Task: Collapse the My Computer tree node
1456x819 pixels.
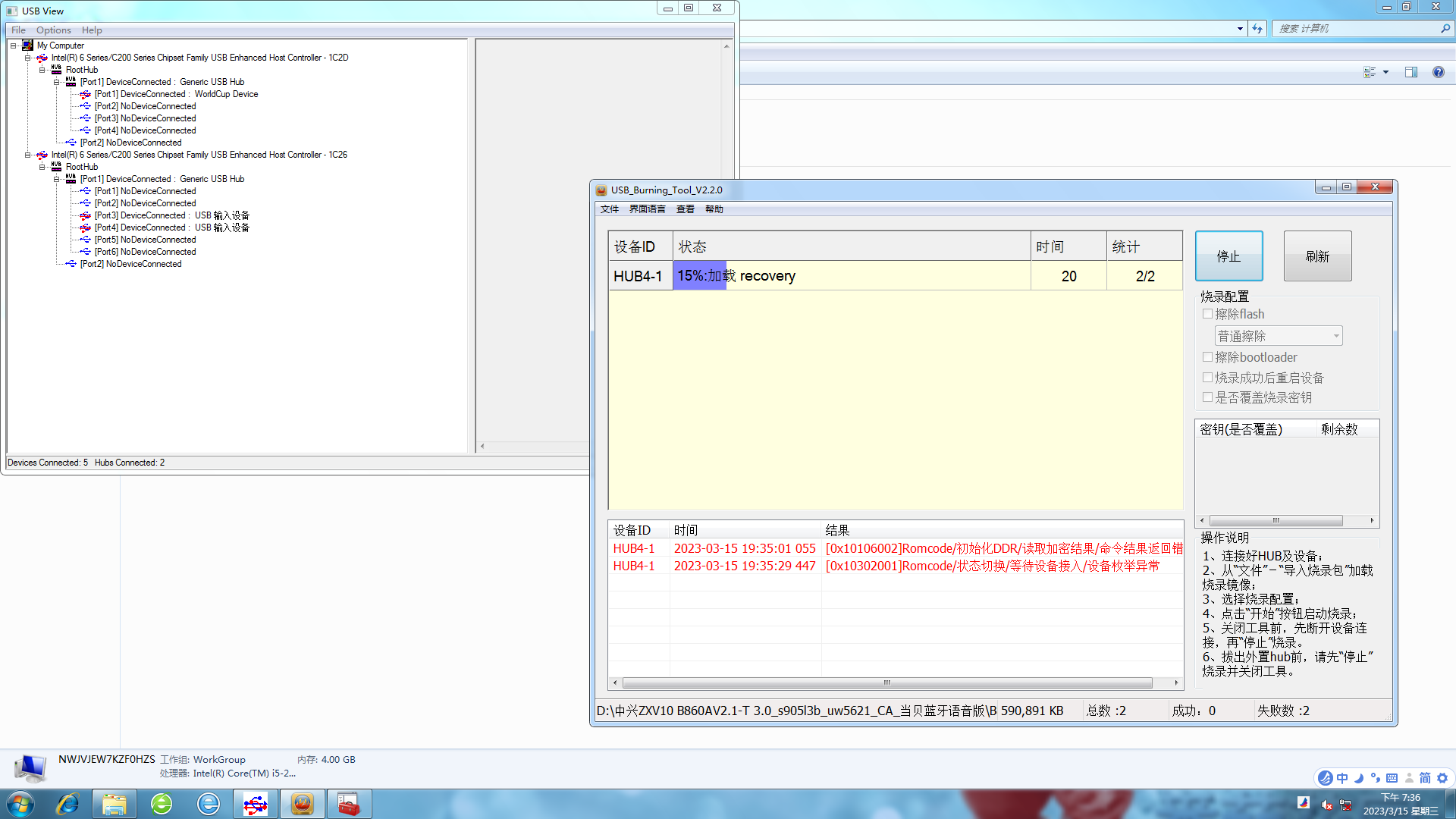Action: point(13,45)
